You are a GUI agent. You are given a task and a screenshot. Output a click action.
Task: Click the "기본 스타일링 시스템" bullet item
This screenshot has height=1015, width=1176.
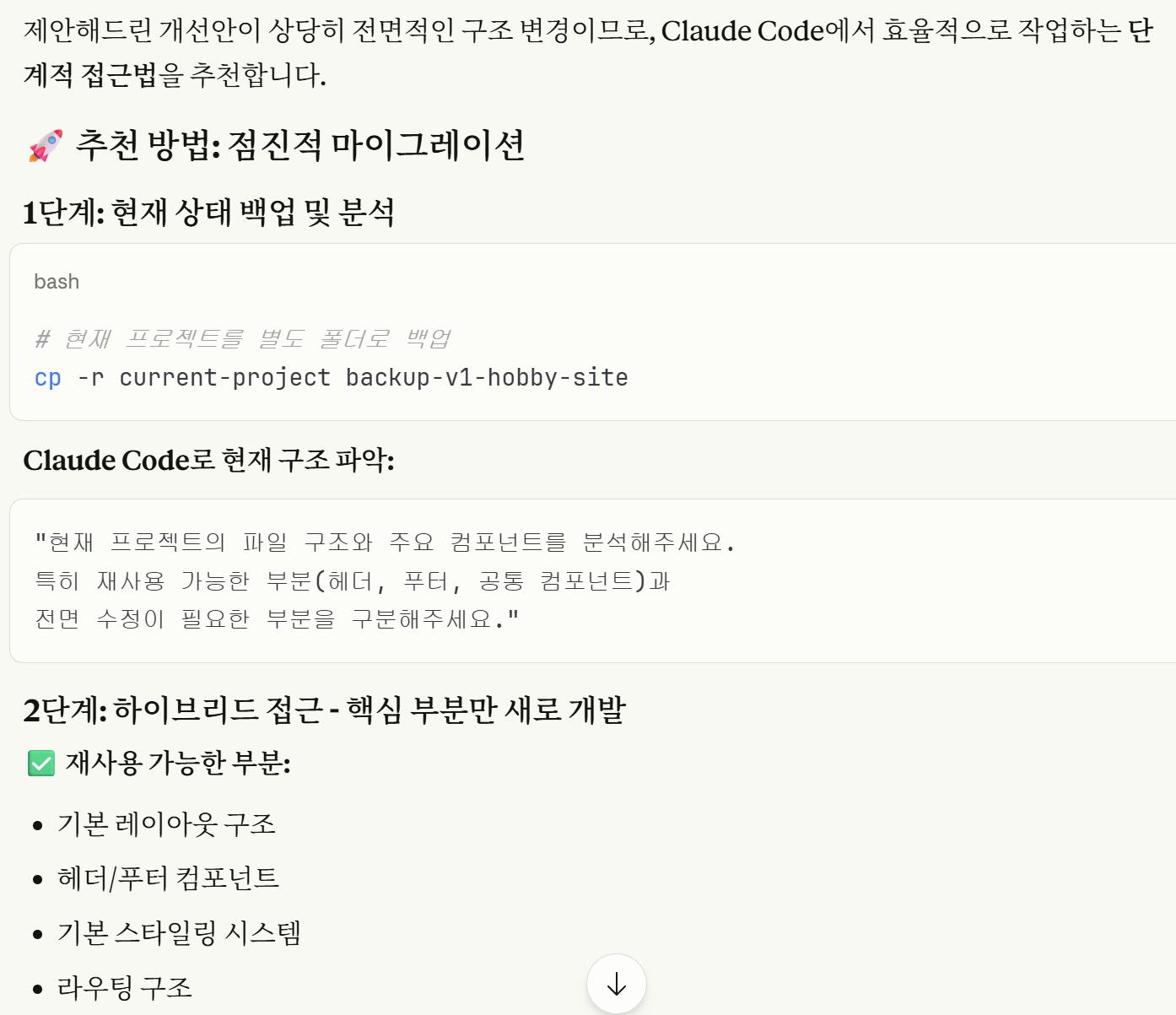coord(179,933)
